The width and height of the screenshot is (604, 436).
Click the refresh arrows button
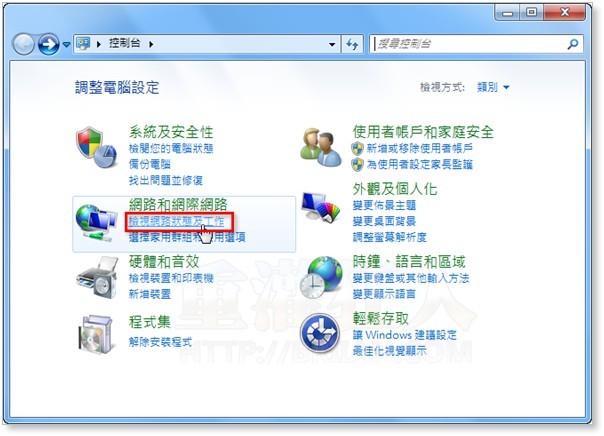(x=352, y=44)
